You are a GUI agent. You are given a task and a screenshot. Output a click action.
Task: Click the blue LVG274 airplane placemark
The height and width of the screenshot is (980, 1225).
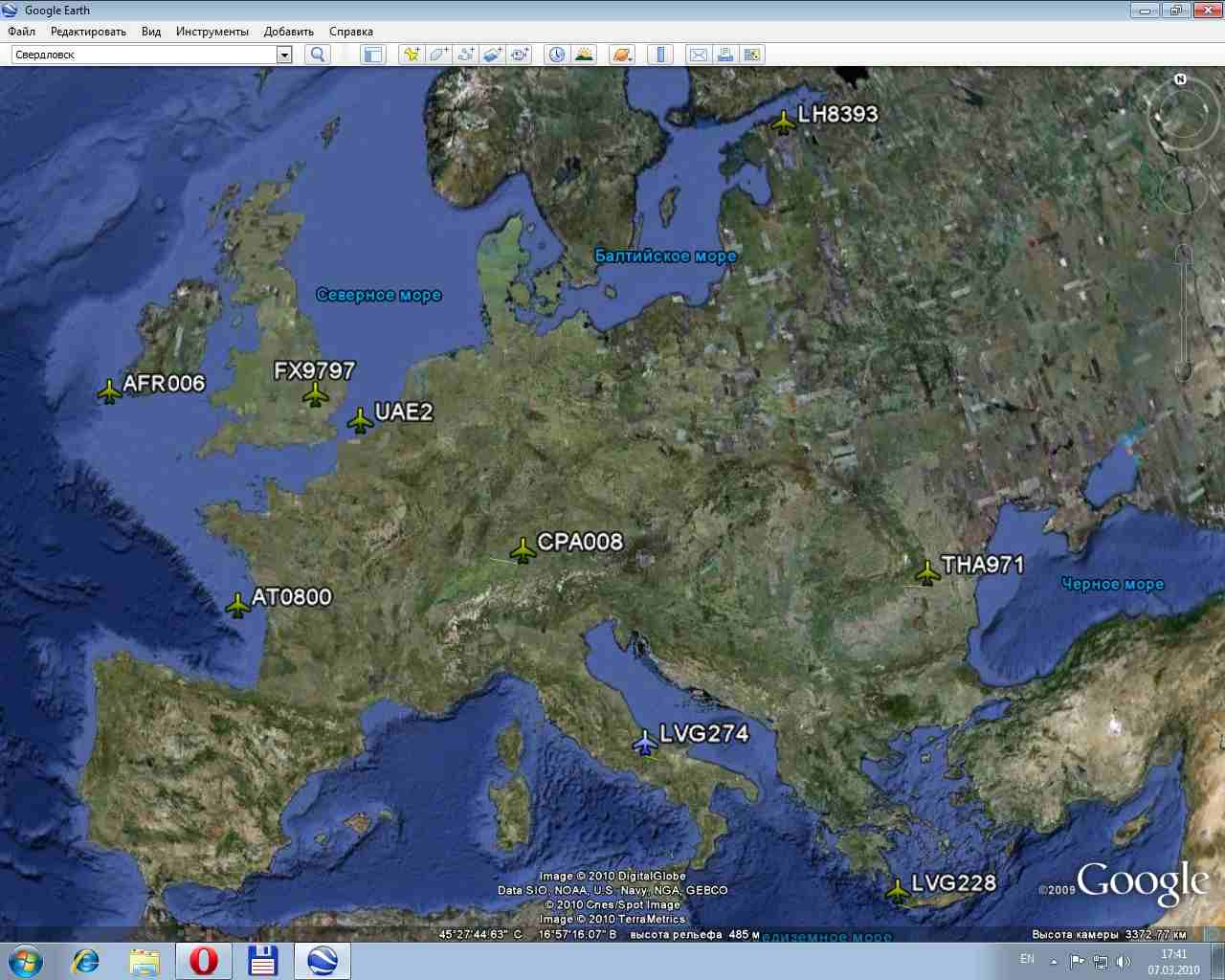pos(645,742)
